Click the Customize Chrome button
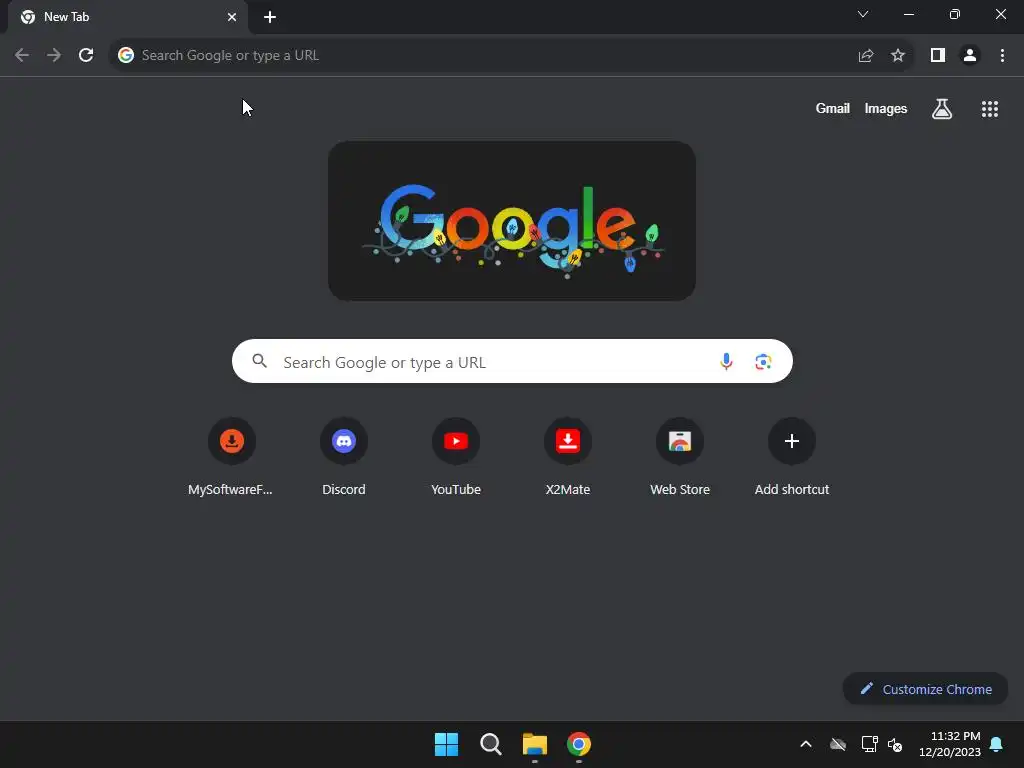1024x768 pixels. tap(925, 689)
